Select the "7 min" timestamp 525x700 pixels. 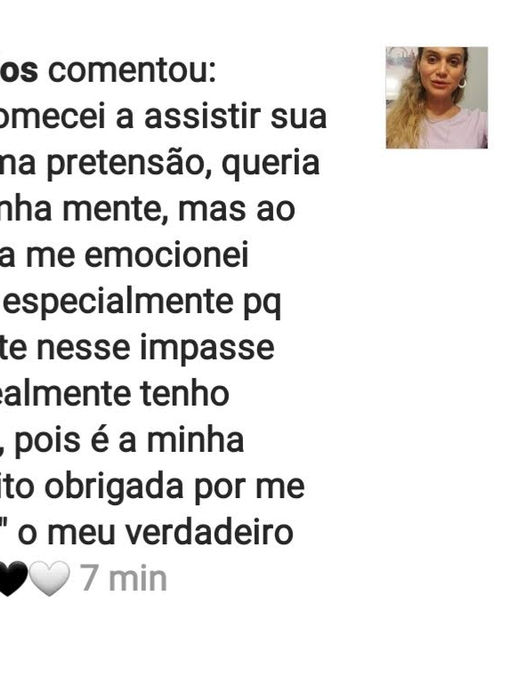coord(124,579)
